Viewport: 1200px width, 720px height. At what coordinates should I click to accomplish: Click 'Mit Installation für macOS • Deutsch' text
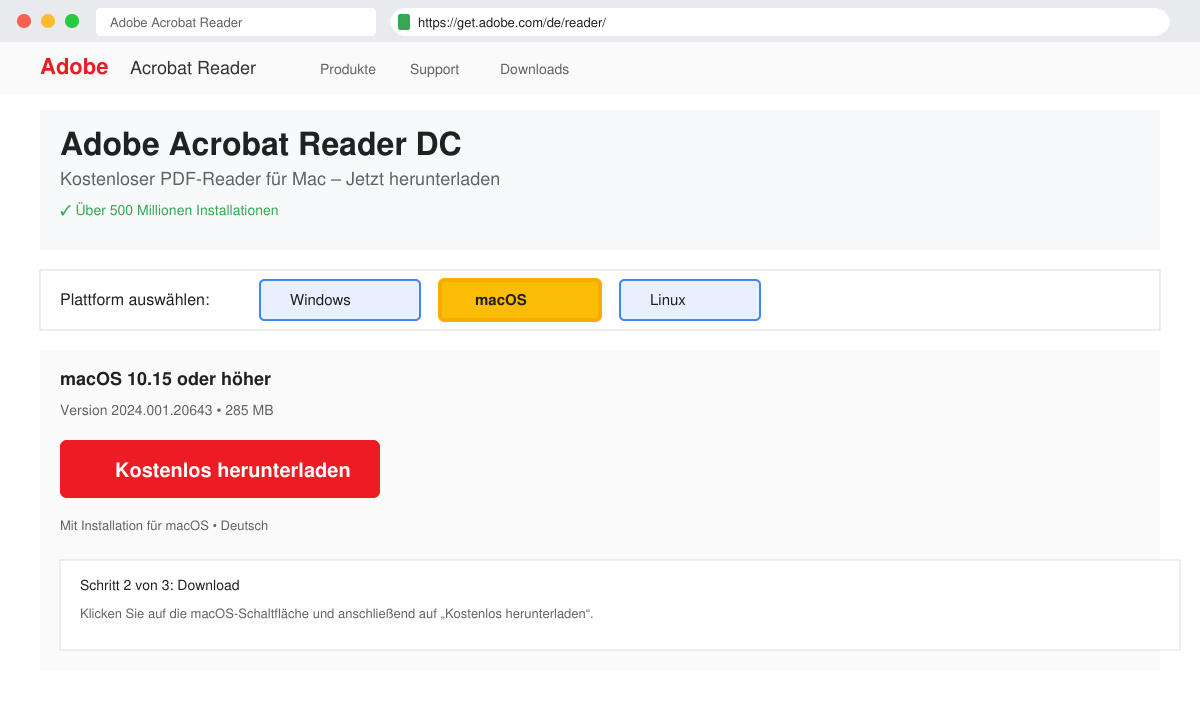pos(164,525)
